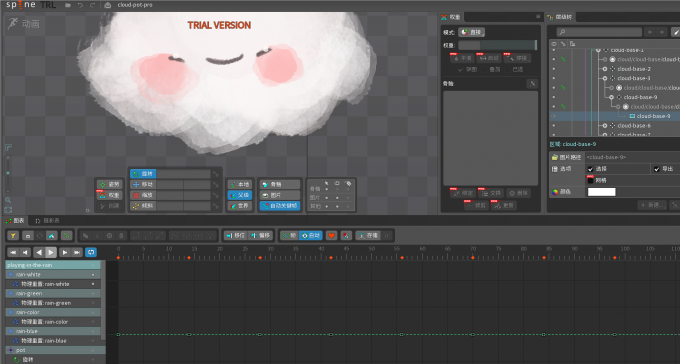
Task: Click the Shift (移位) button
Action: point(236,236)
